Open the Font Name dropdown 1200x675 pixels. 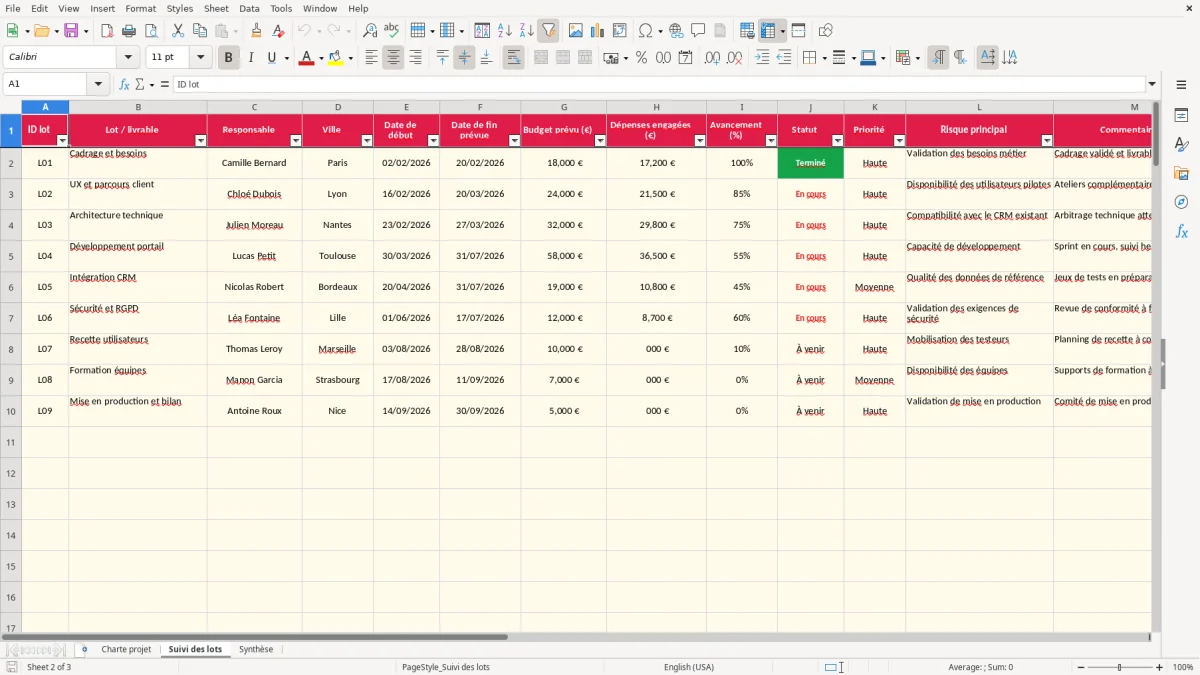[128, 58]
